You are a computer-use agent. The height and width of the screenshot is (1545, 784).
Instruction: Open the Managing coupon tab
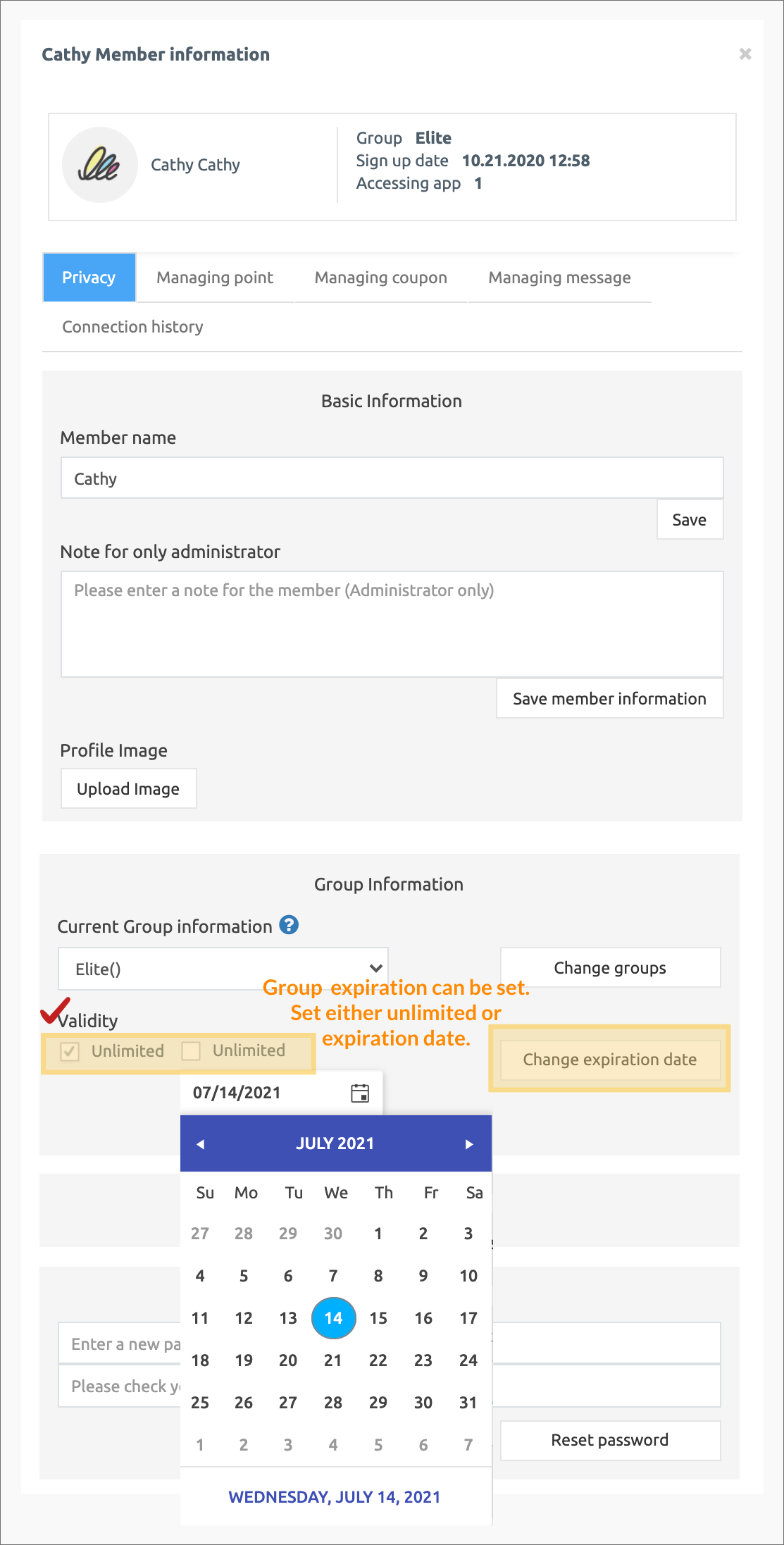[380, 278]
